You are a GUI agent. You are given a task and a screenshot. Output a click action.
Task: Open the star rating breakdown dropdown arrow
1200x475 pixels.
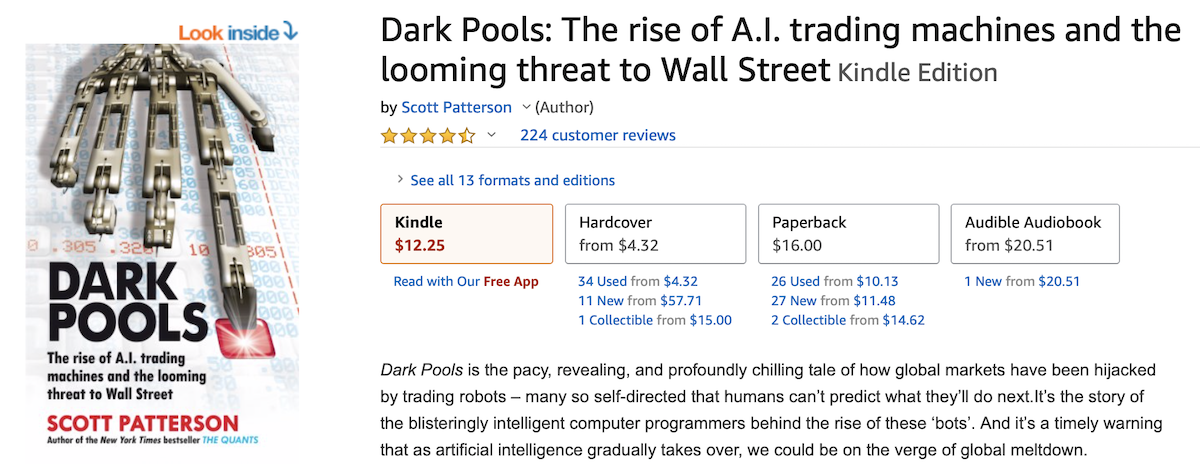point(491,135)
